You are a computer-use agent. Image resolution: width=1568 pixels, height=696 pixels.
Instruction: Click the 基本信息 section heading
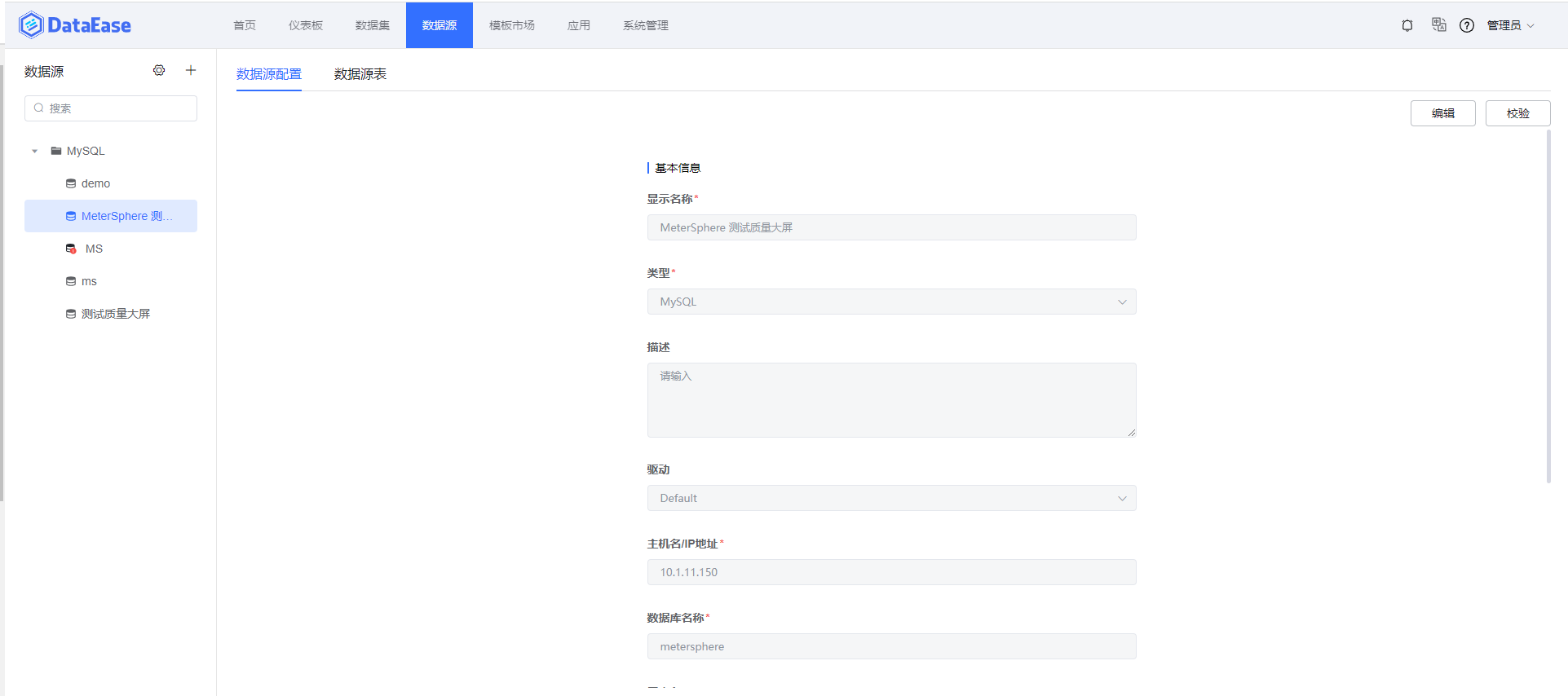678,168
